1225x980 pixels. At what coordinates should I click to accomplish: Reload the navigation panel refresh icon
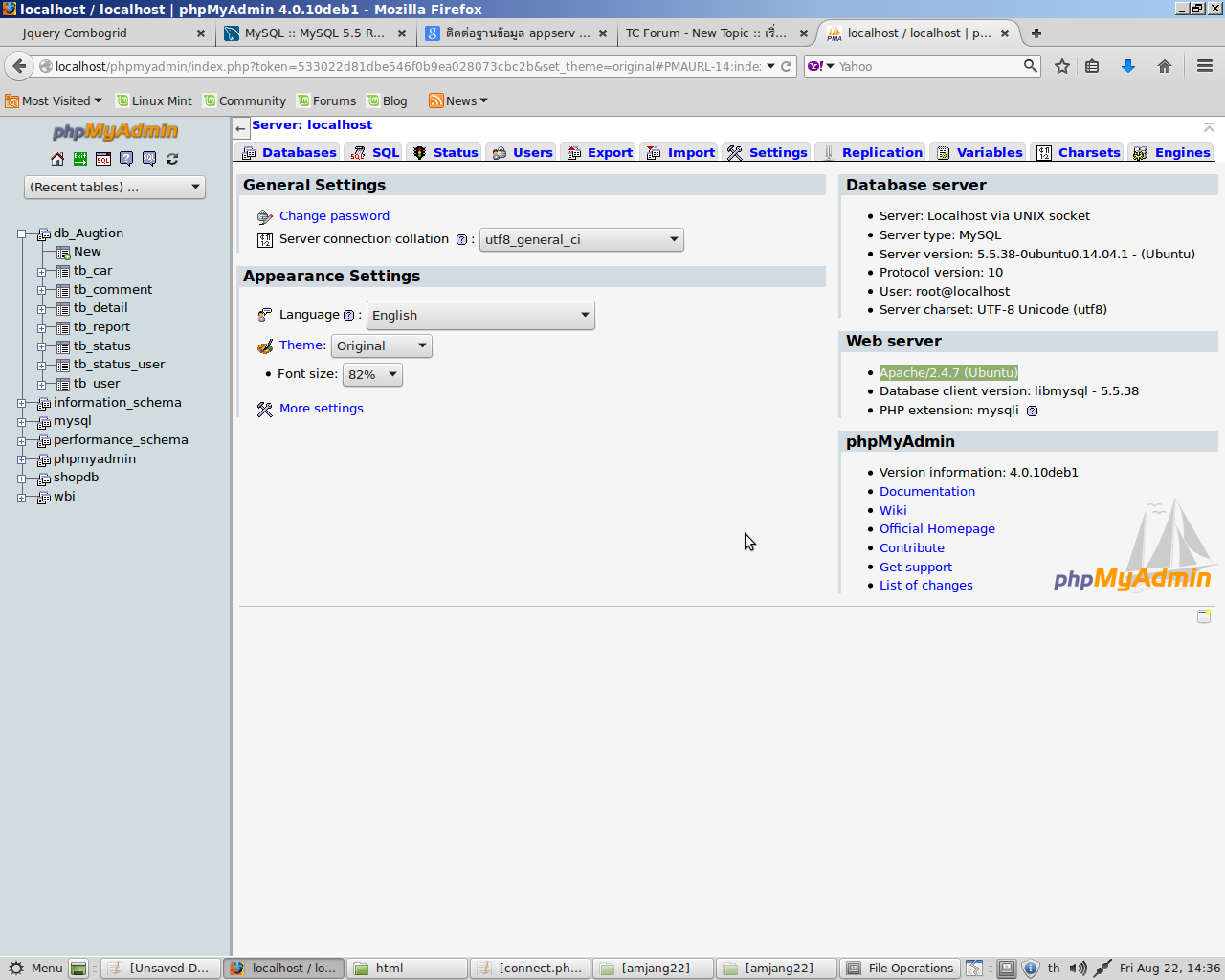click(172, 159)
